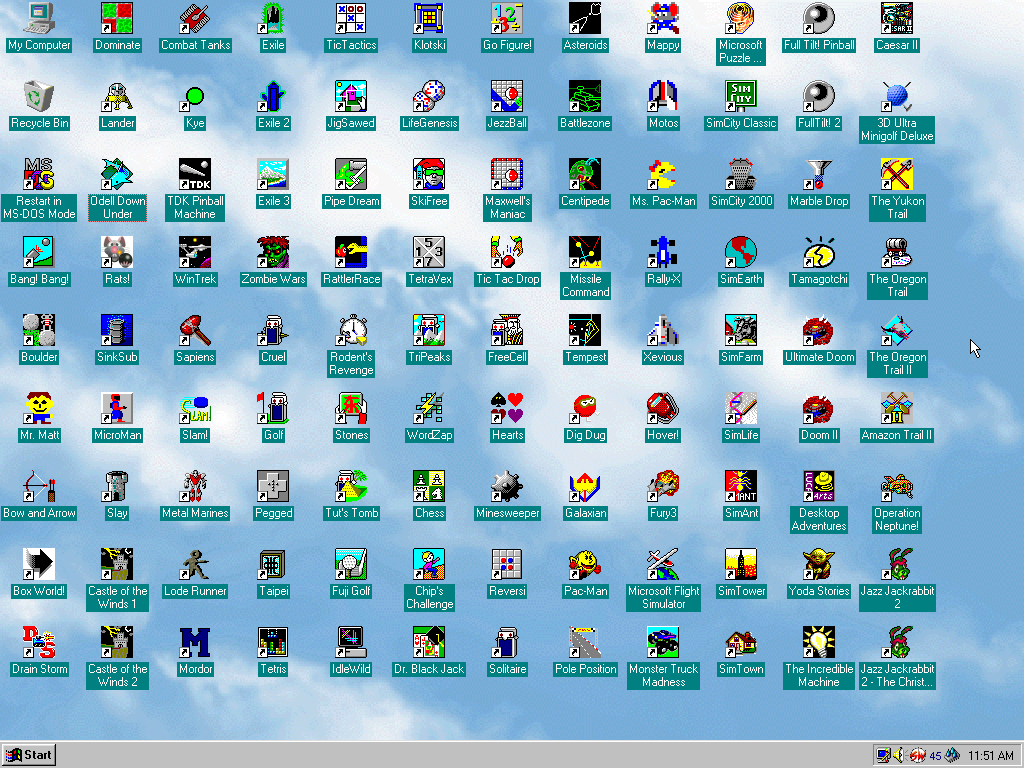
Task: Click the Monster Truck Madness icon
Action: pyautogui.click(x=663, y=641)
